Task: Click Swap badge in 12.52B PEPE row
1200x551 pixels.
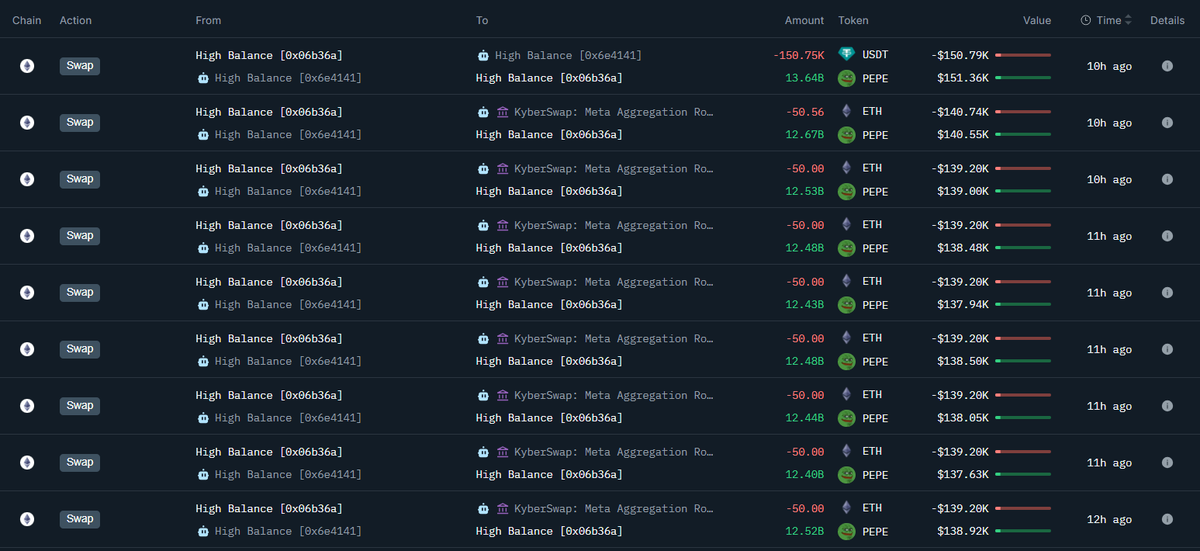Action: click(80, 519)
